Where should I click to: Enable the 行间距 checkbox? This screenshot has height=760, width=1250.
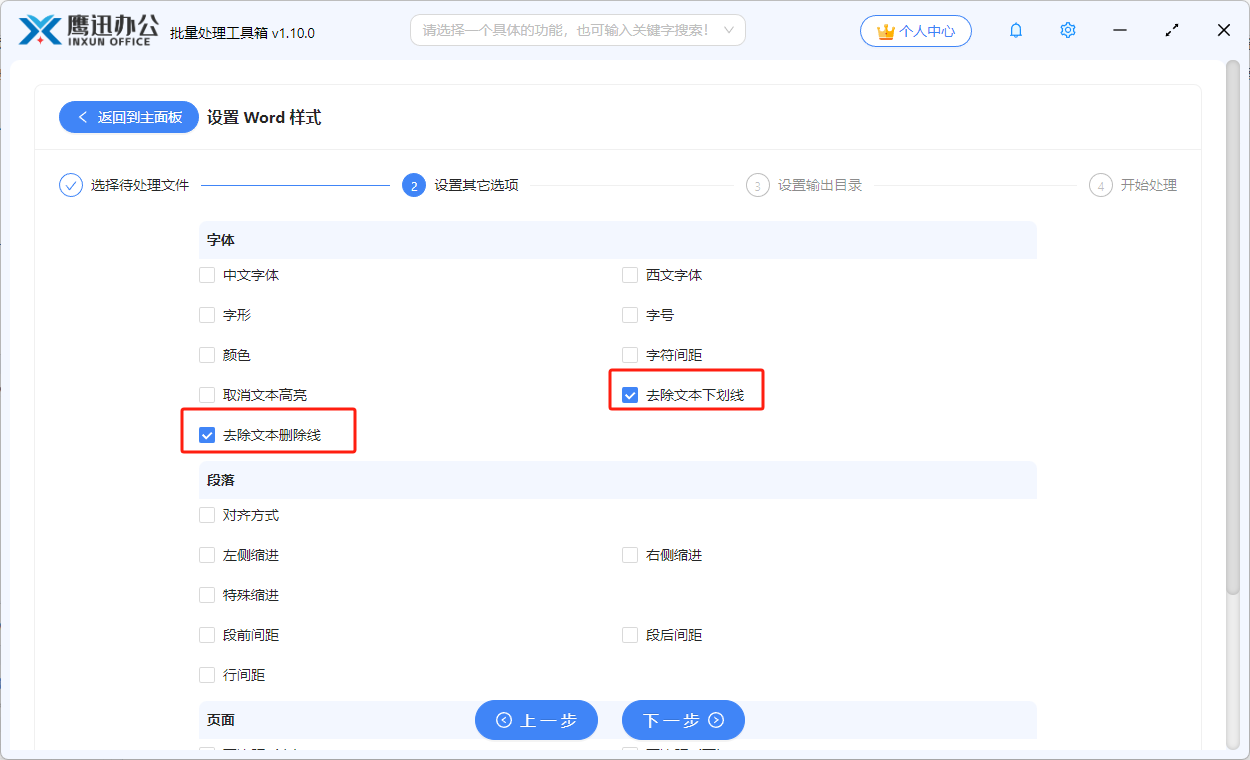207,675
